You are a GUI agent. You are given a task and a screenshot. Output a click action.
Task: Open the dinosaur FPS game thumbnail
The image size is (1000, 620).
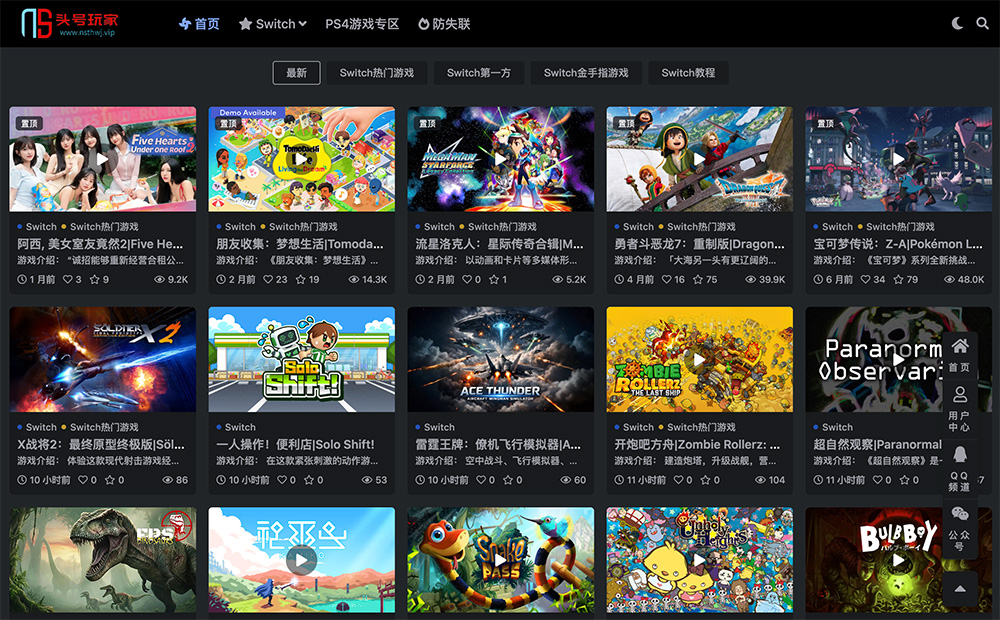103,559
